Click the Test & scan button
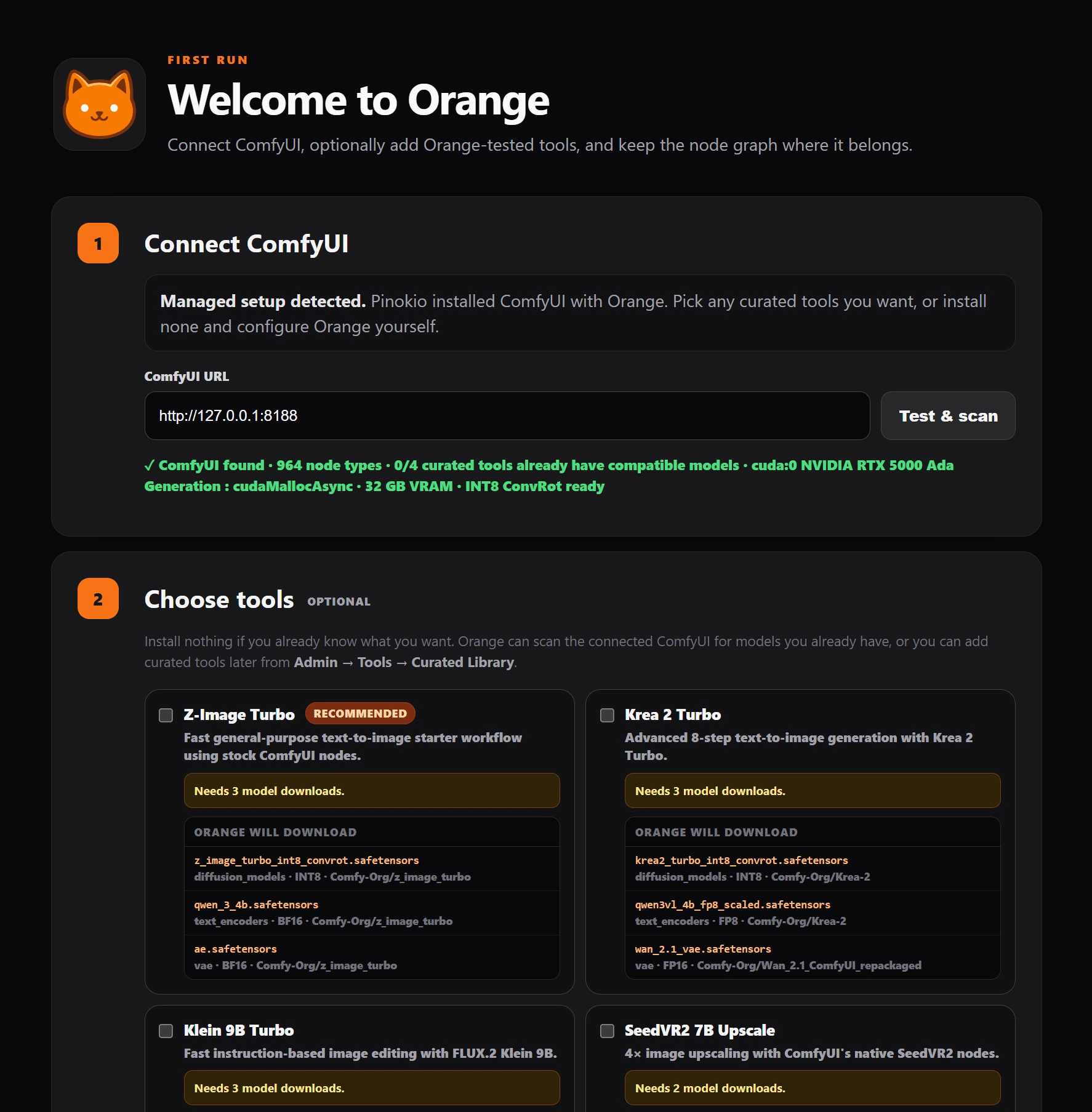 tap(948, 416)
